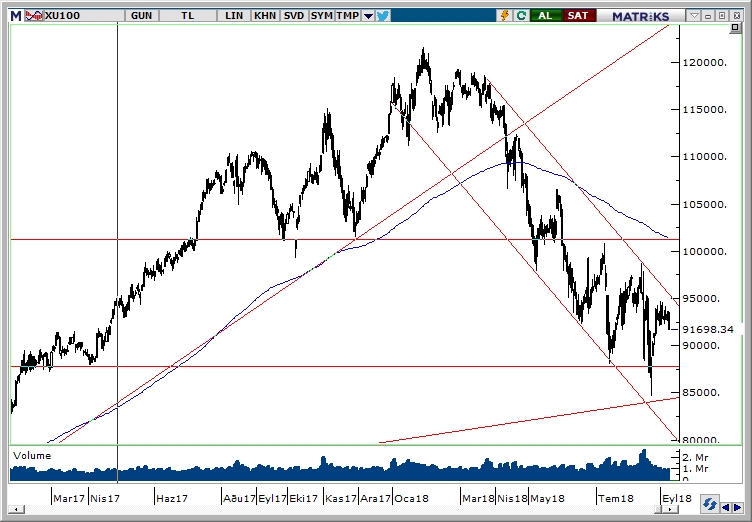Click the Nis17 date label
This screenshot has height=522, width=752.
[x=105, y=498]
